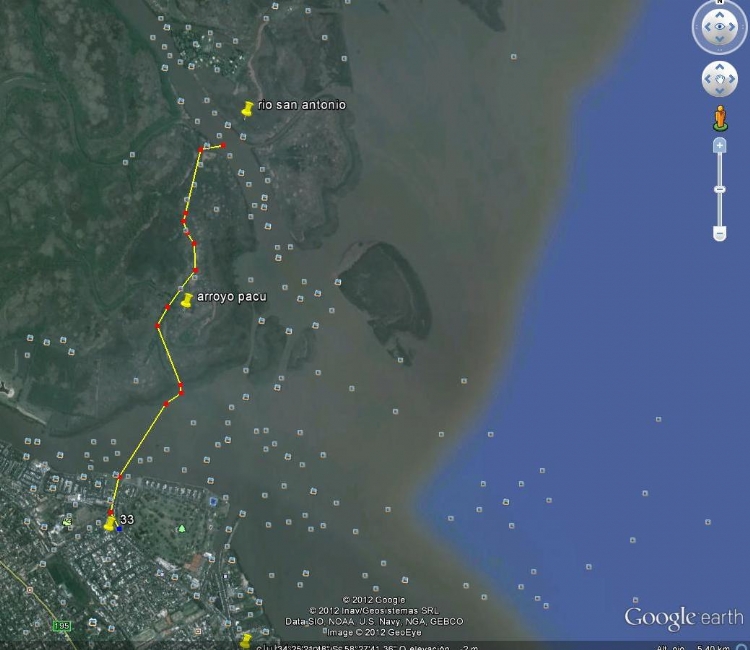Viewport: 750px width, 650px height.
Task: Click look-right arrow on the look joystick
Action: click(732, 27)
